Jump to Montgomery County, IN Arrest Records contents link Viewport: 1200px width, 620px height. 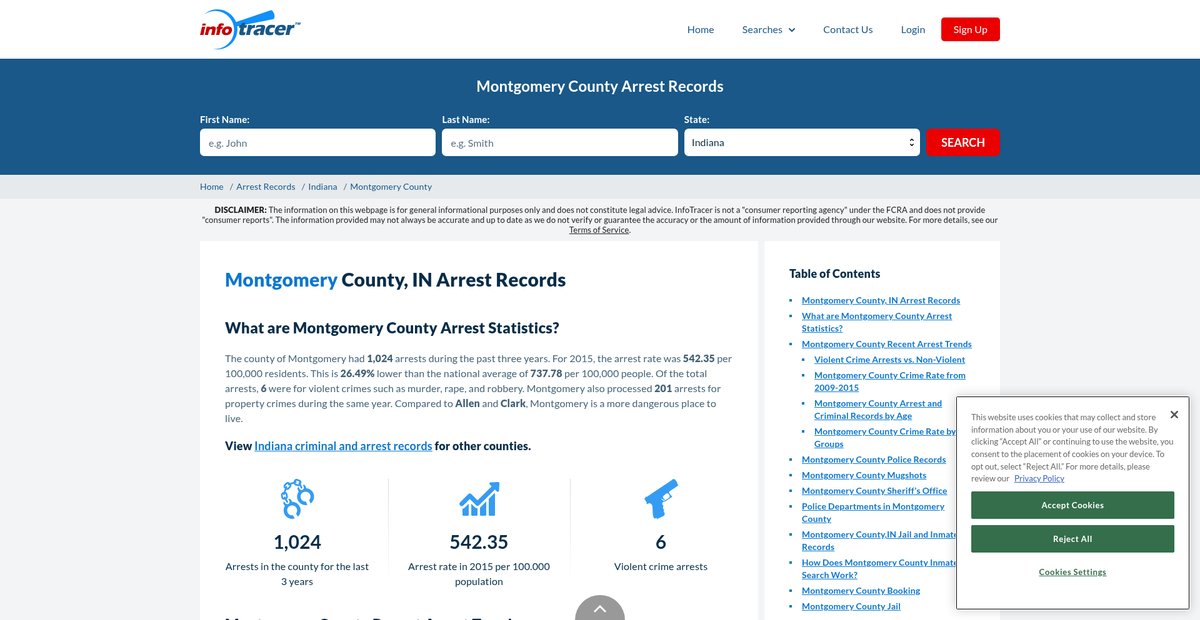tap(881, 300)
